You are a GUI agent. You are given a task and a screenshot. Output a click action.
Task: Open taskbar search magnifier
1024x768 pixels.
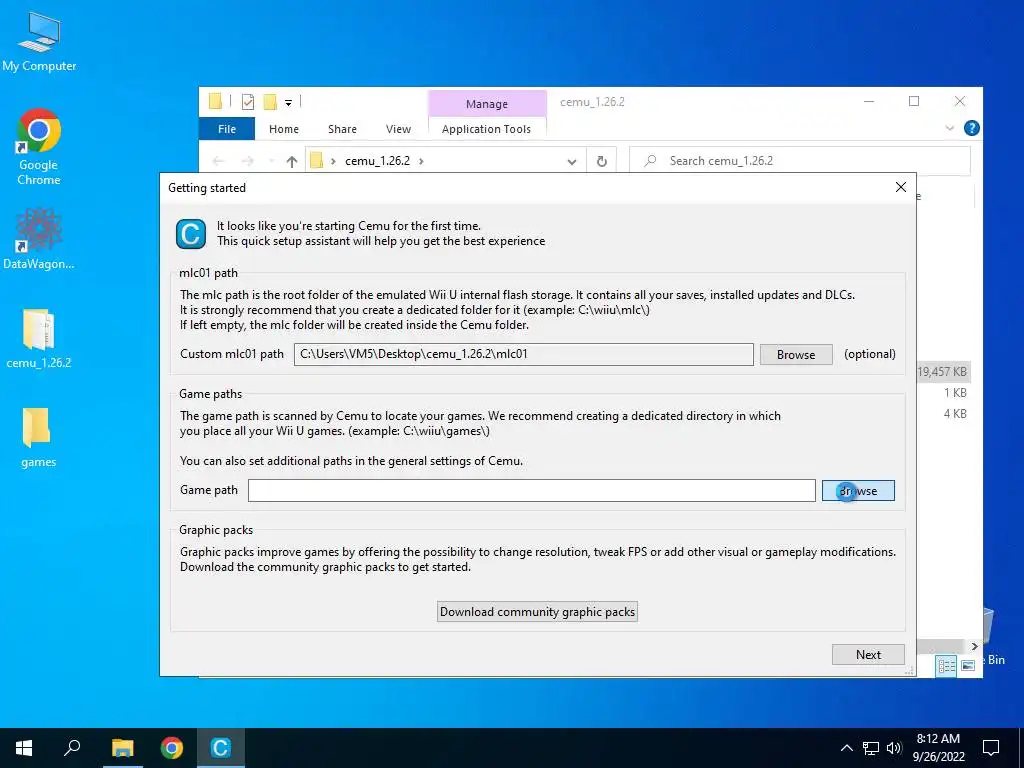tap(72, 748)
